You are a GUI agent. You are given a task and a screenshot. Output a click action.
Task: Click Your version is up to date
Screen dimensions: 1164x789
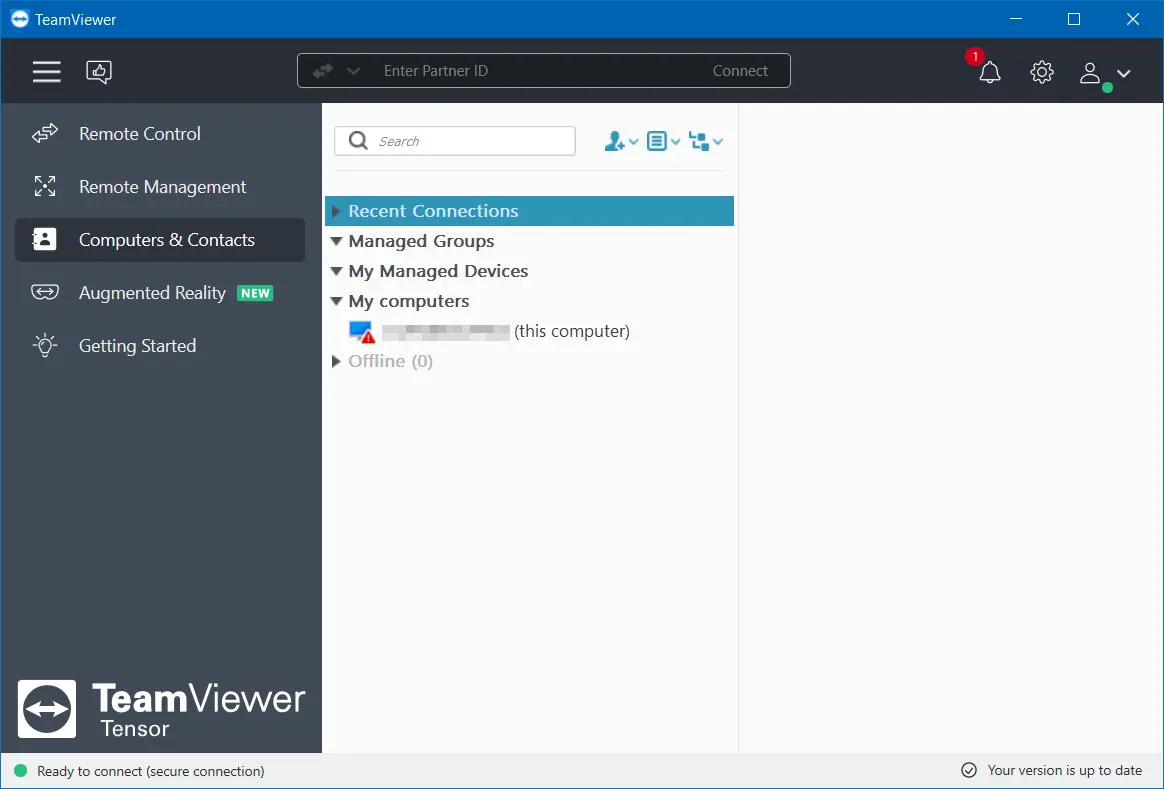point(1065,770)
